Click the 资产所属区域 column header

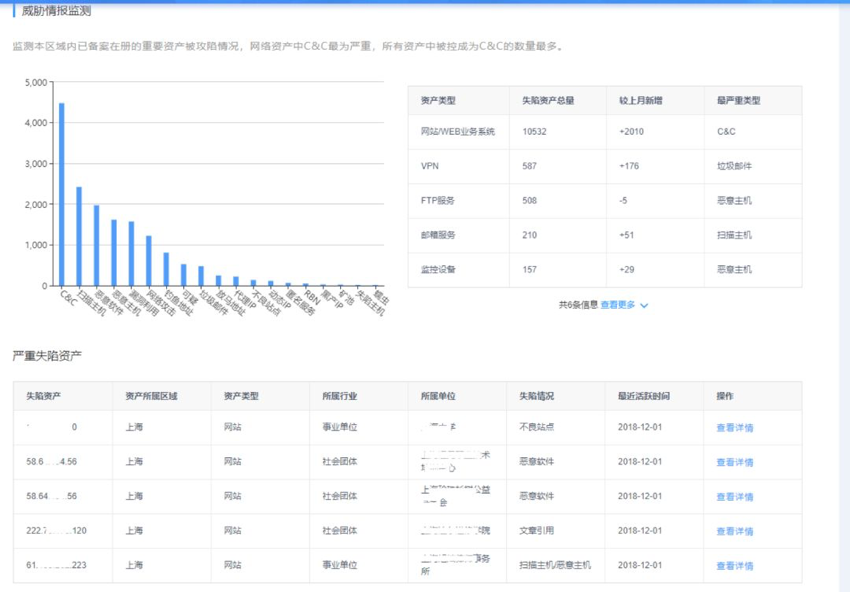[x=151, y=396]
